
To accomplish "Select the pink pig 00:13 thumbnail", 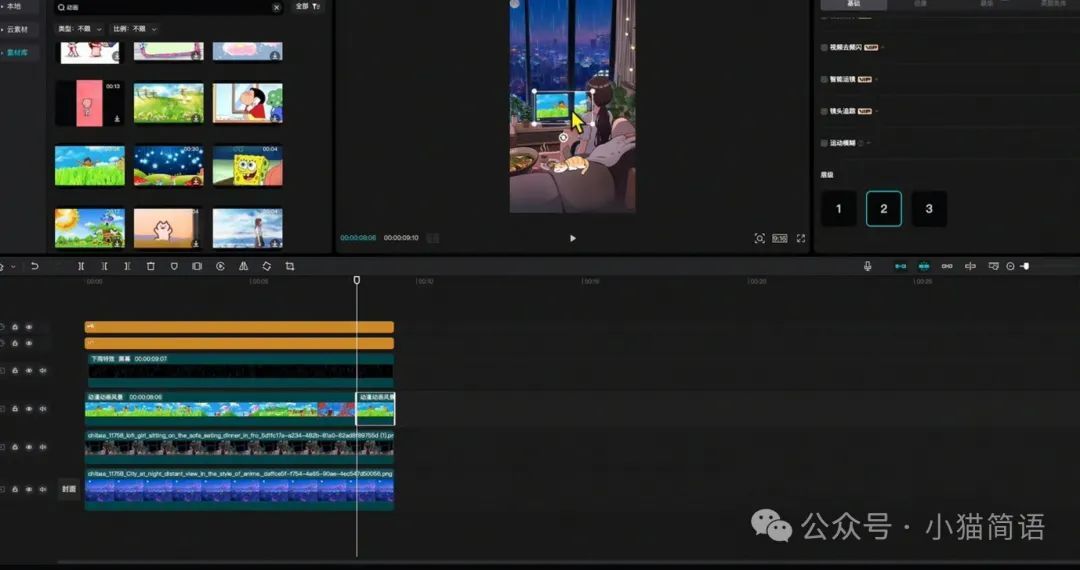I will coord(88,103).
